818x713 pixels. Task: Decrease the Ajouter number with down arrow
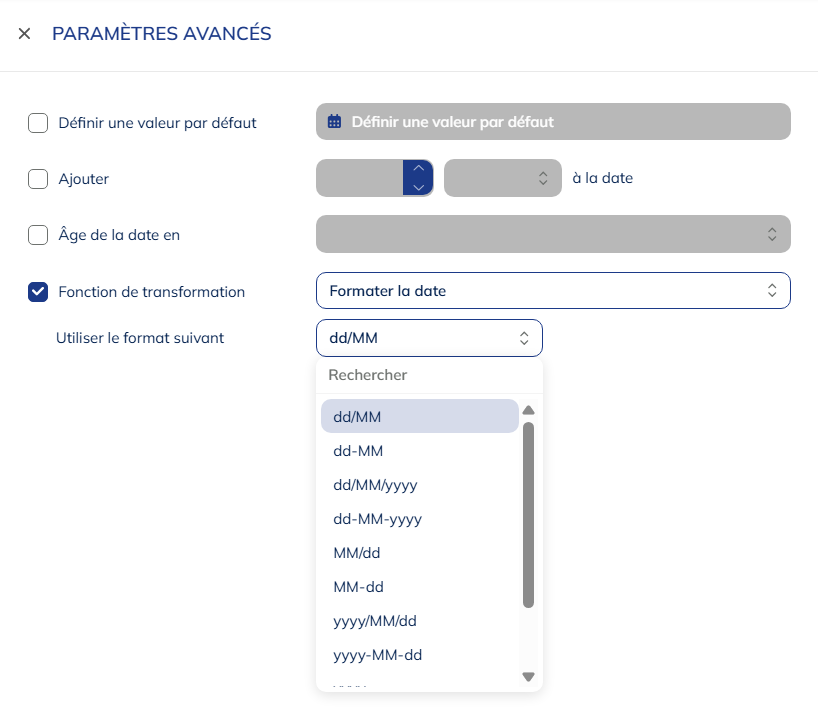pyautogui.click(x=418, y=187)
